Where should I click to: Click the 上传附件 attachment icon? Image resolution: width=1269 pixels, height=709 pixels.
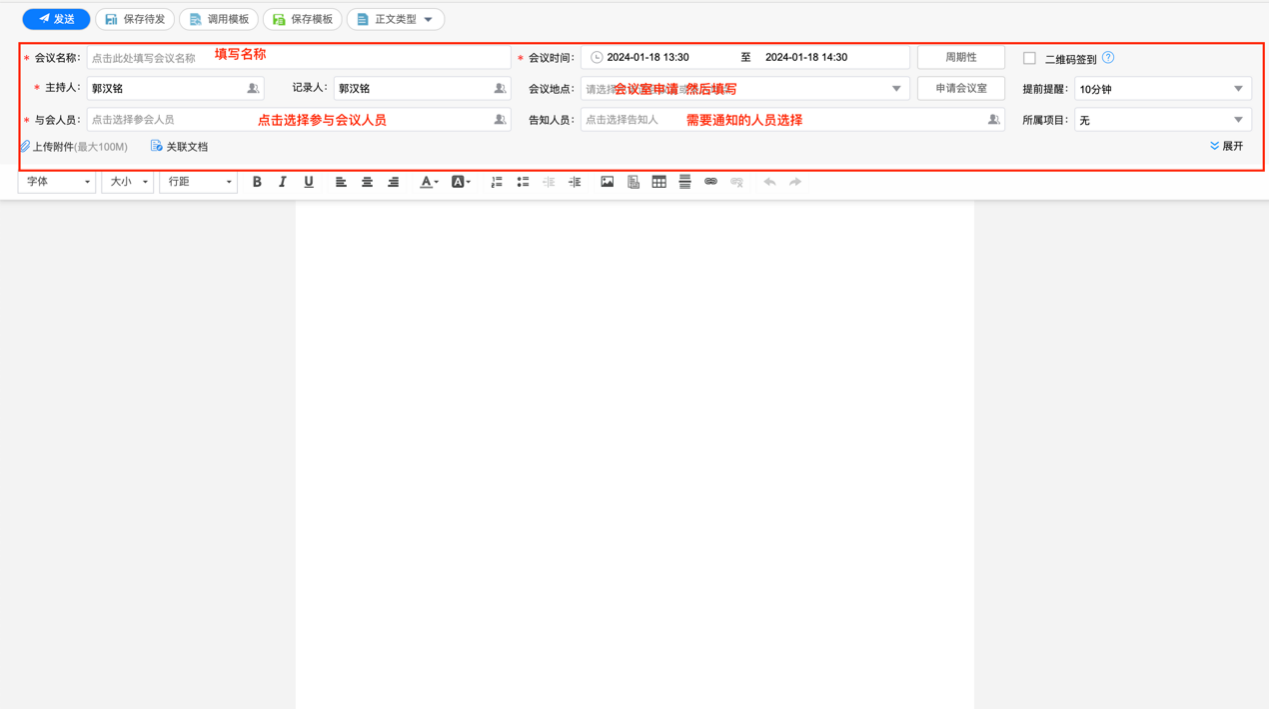tap(26, 146)
